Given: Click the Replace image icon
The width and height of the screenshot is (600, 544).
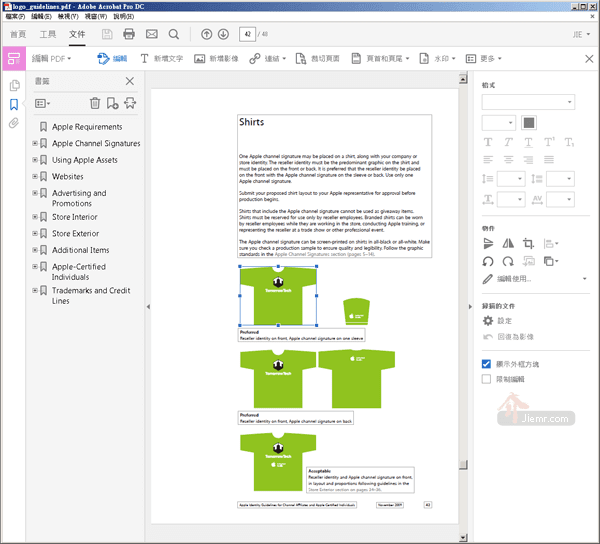Looking at the screenshot, I should pyautogui.click(x=529, y=261).
